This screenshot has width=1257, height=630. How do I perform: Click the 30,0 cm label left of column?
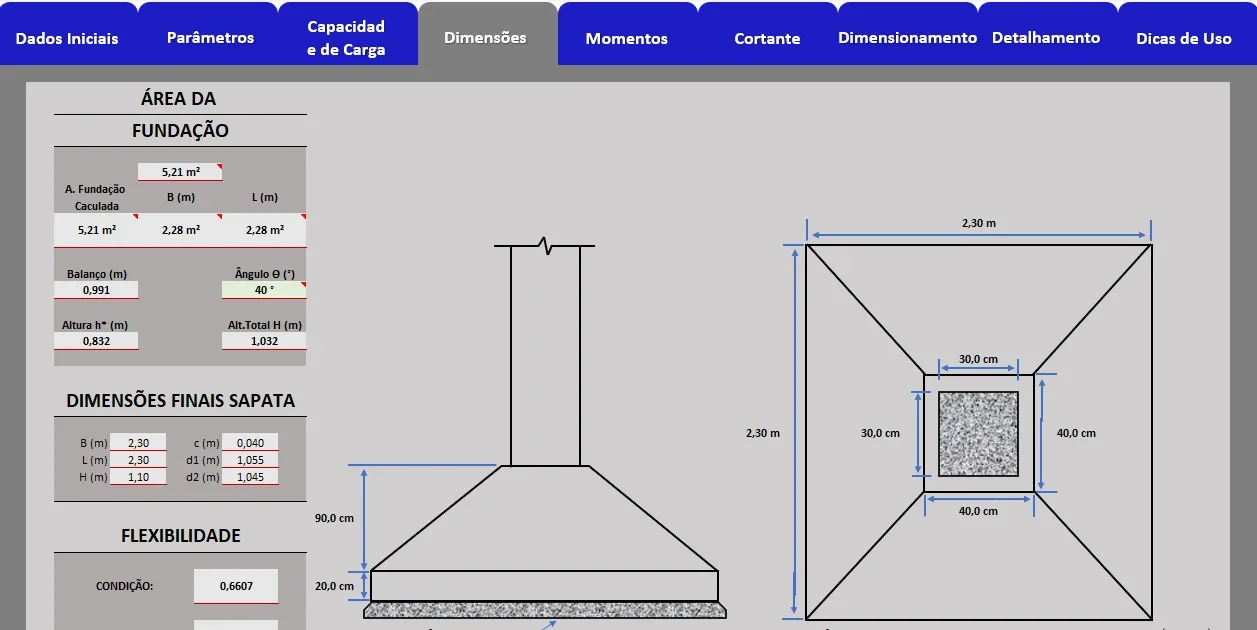(881, 433)
